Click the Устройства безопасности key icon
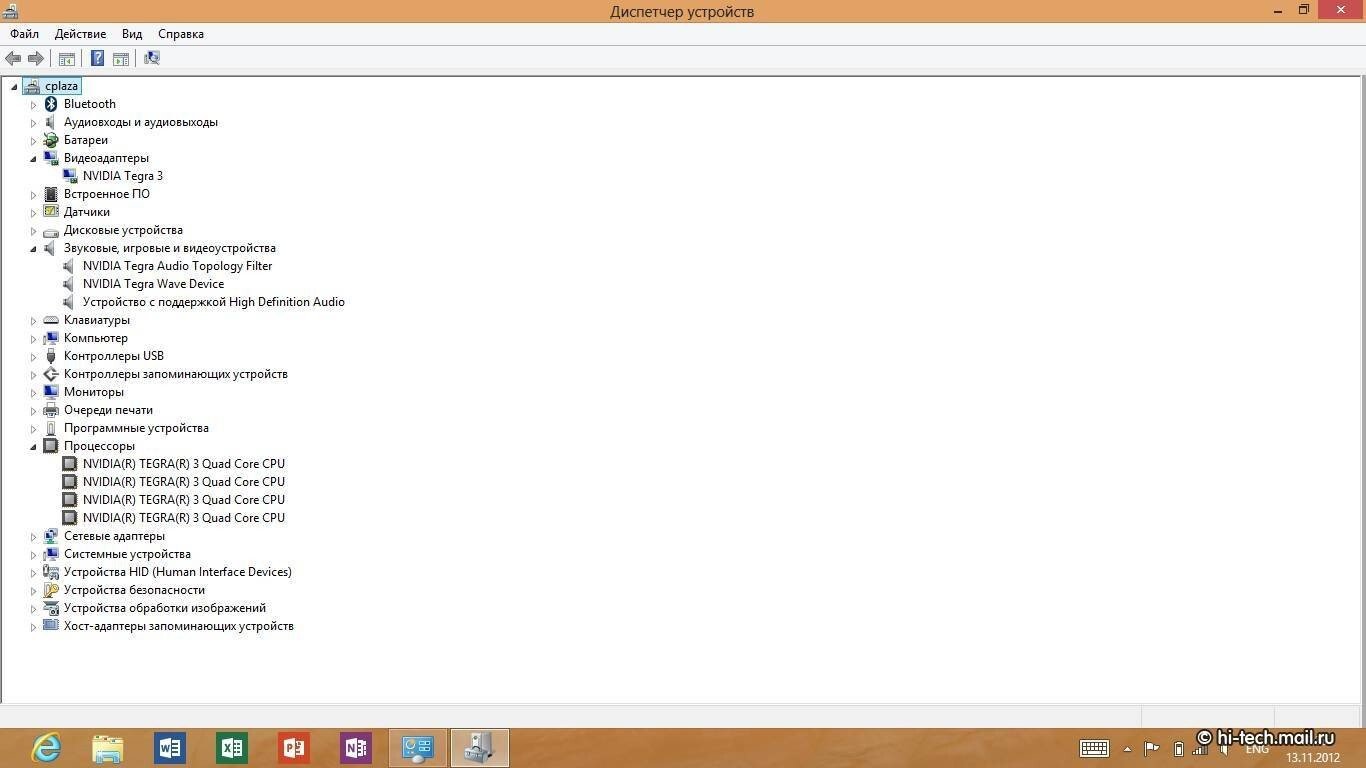The width and height of the screenshot is (1366, 768). pos(51,590)
